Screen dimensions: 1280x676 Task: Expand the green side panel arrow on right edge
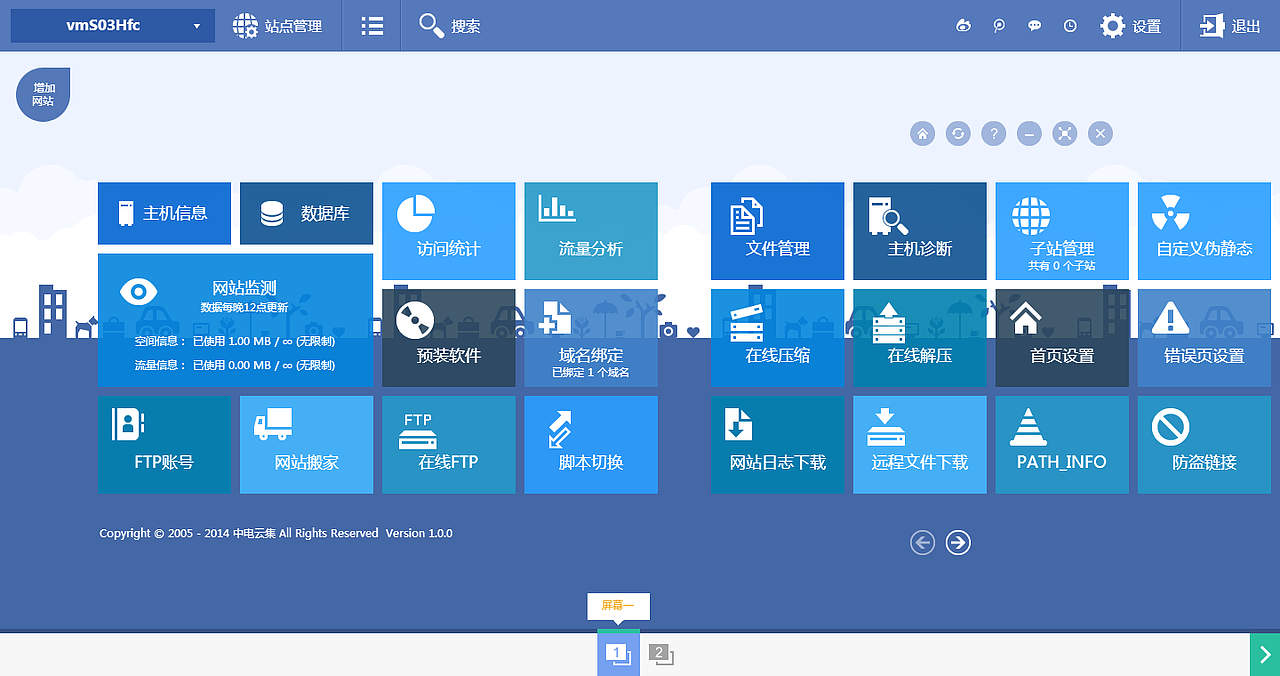coord(1266,654)
